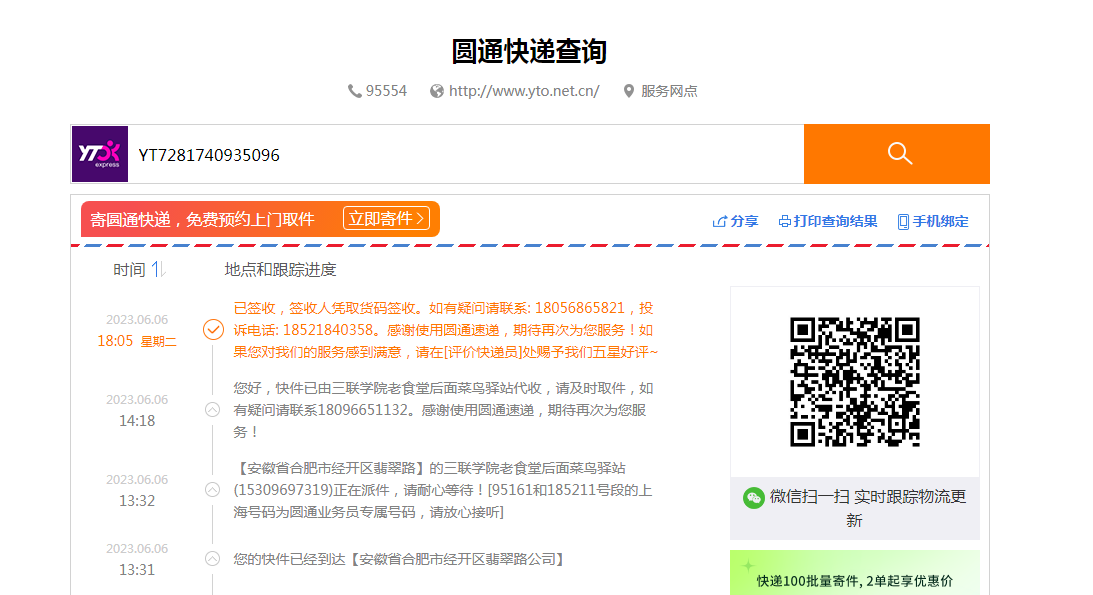Click the 14:18 timeline circle marker

coord(213,410)
